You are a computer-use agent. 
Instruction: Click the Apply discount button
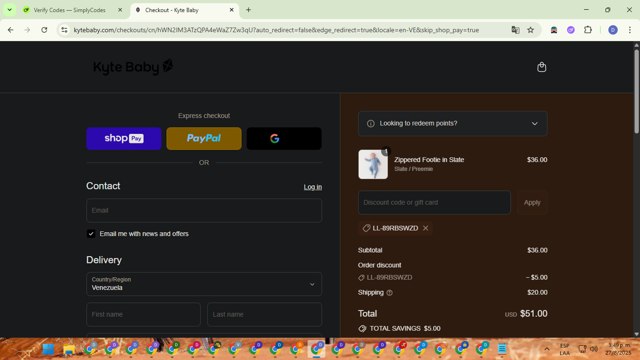point(532,202)
